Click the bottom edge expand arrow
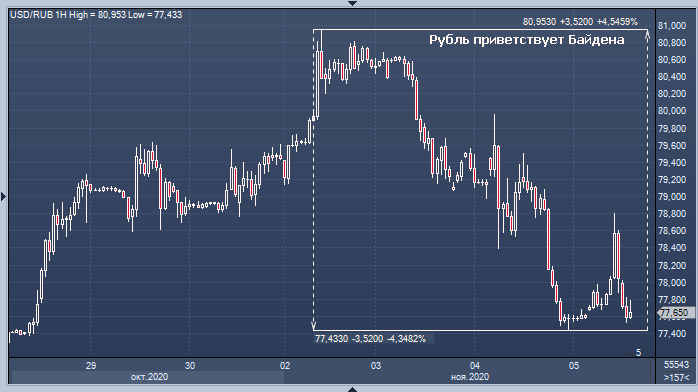 352,389
